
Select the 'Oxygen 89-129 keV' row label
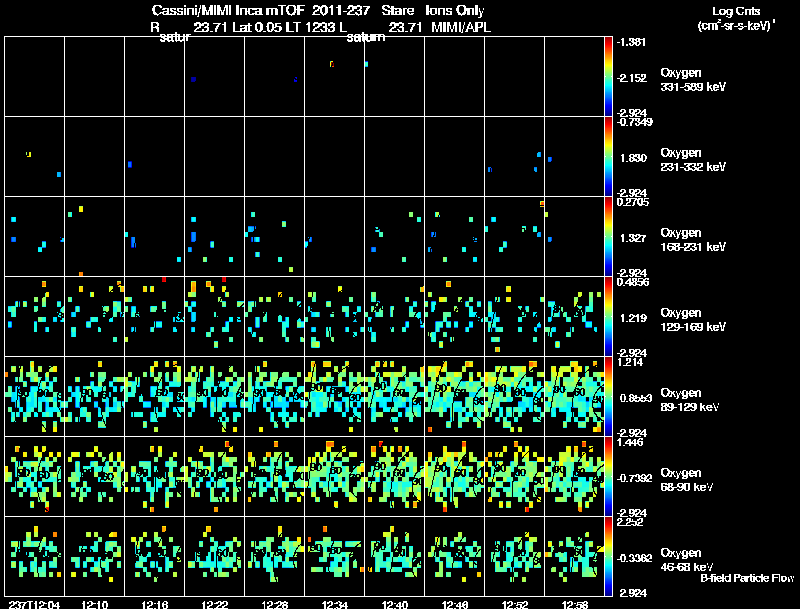click(x=690, y=400)
